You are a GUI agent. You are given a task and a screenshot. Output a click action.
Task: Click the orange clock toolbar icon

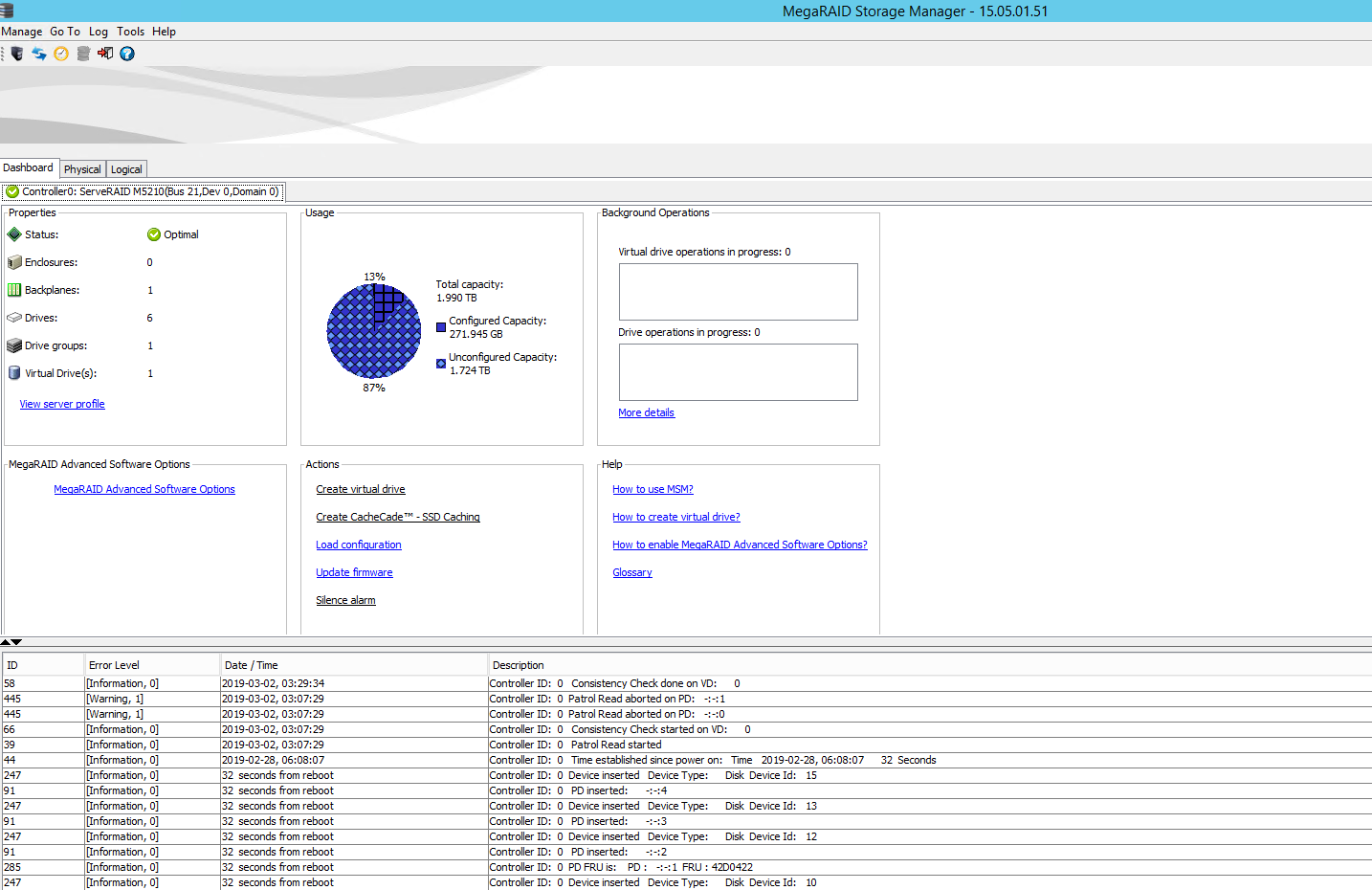click(61, 54)
